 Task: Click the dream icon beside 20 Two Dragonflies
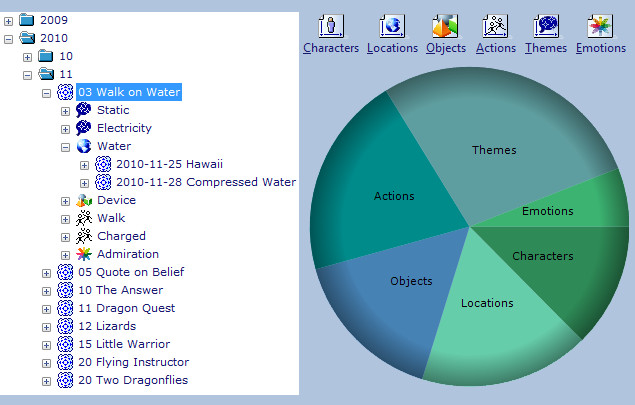(x=65, y=380)
